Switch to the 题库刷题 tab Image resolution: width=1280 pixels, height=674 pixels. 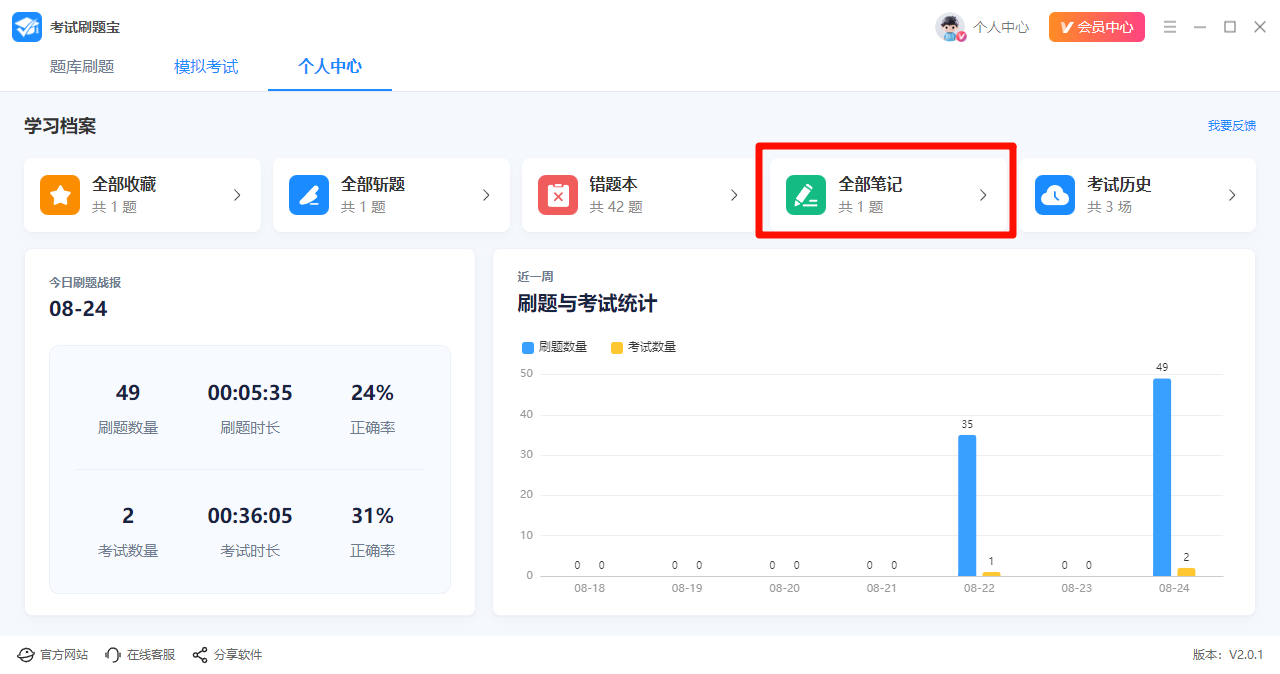pos(82,67)
